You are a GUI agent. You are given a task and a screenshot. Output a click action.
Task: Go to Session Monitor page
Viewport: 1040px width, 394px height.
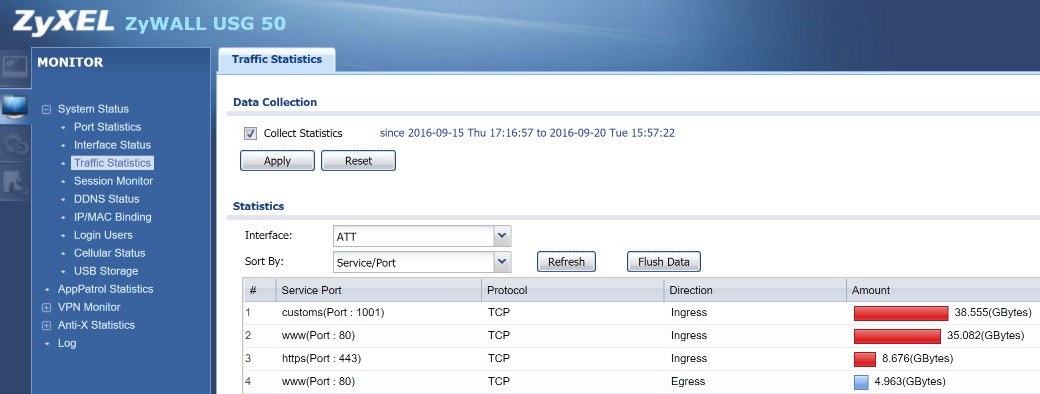pos(113,181)
